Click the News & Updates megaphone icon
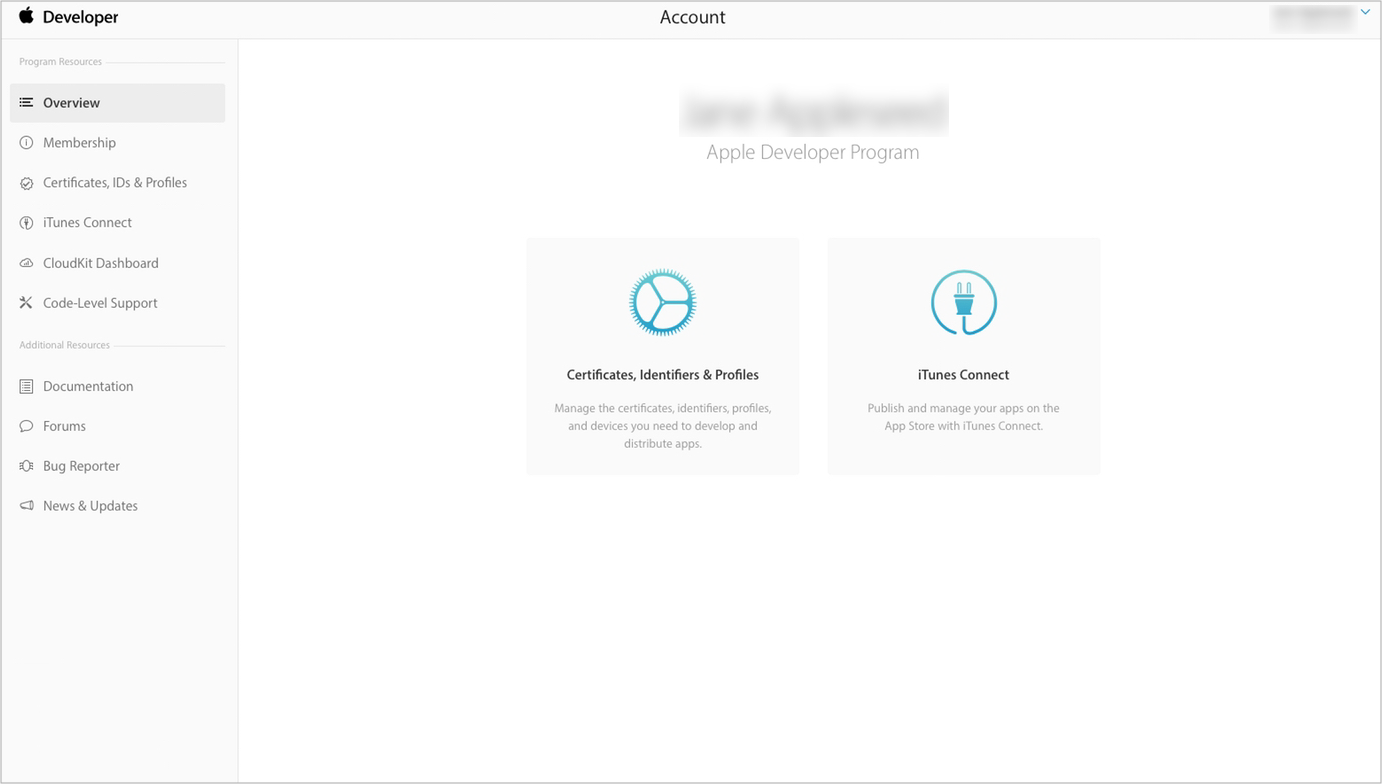The height and width of the screenshot is (784, 1382). click(26, 506)
